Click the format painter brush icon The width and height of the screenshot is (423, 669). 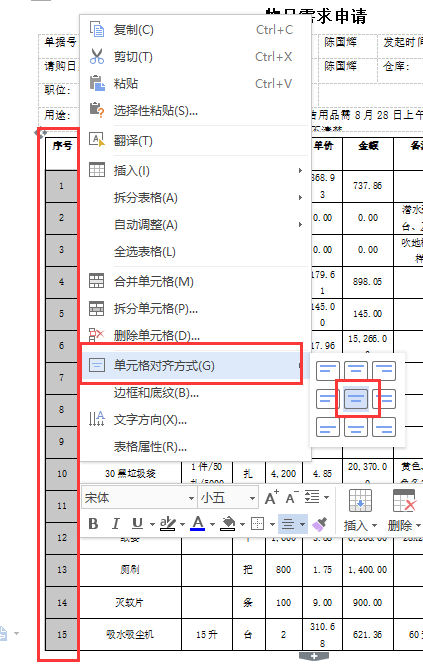320,524
